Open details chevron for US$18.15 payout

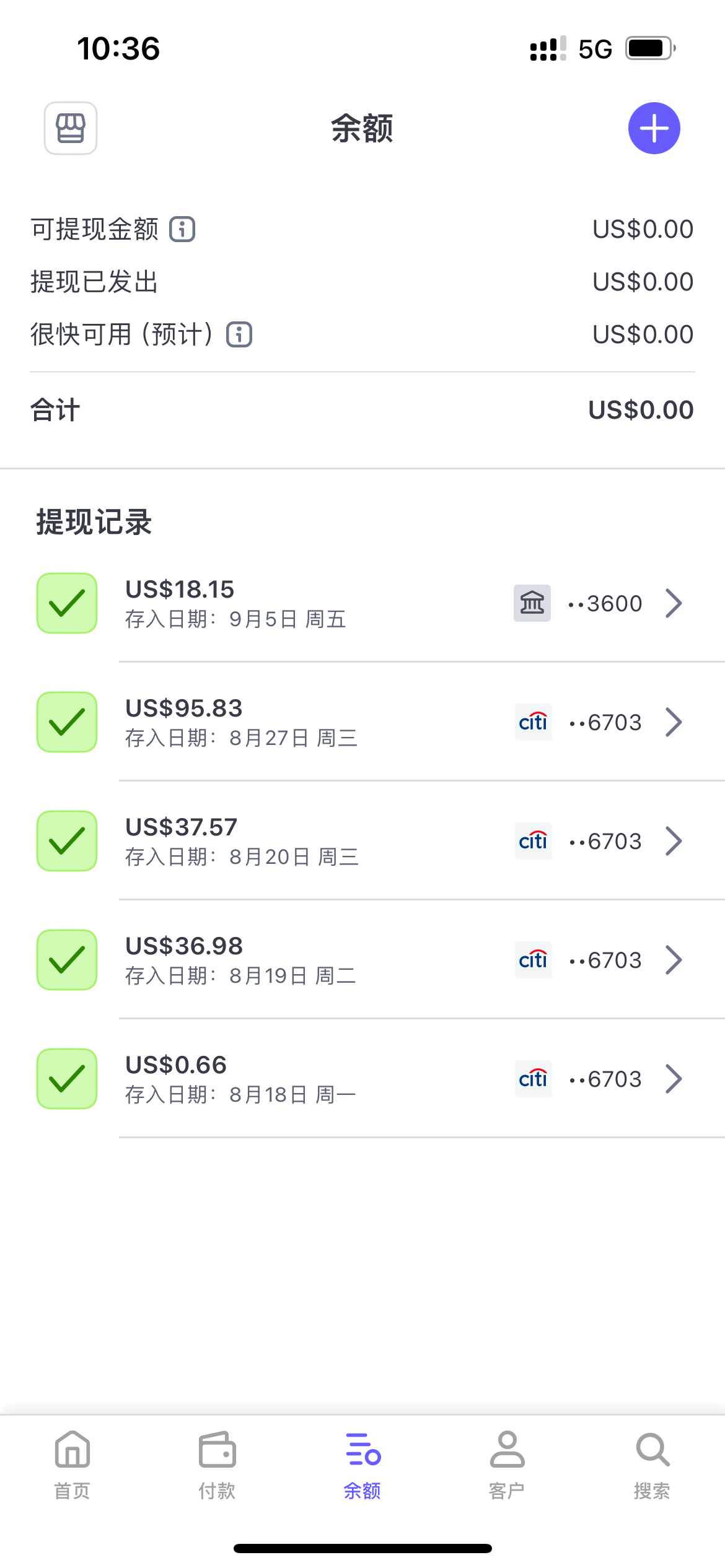(x=674, y=603)
